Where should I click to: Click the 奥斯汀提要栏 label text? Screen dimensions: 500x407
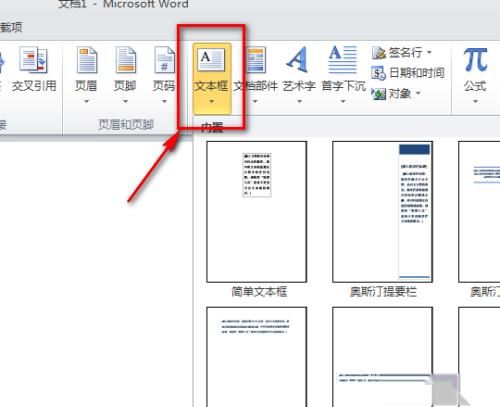383,292
